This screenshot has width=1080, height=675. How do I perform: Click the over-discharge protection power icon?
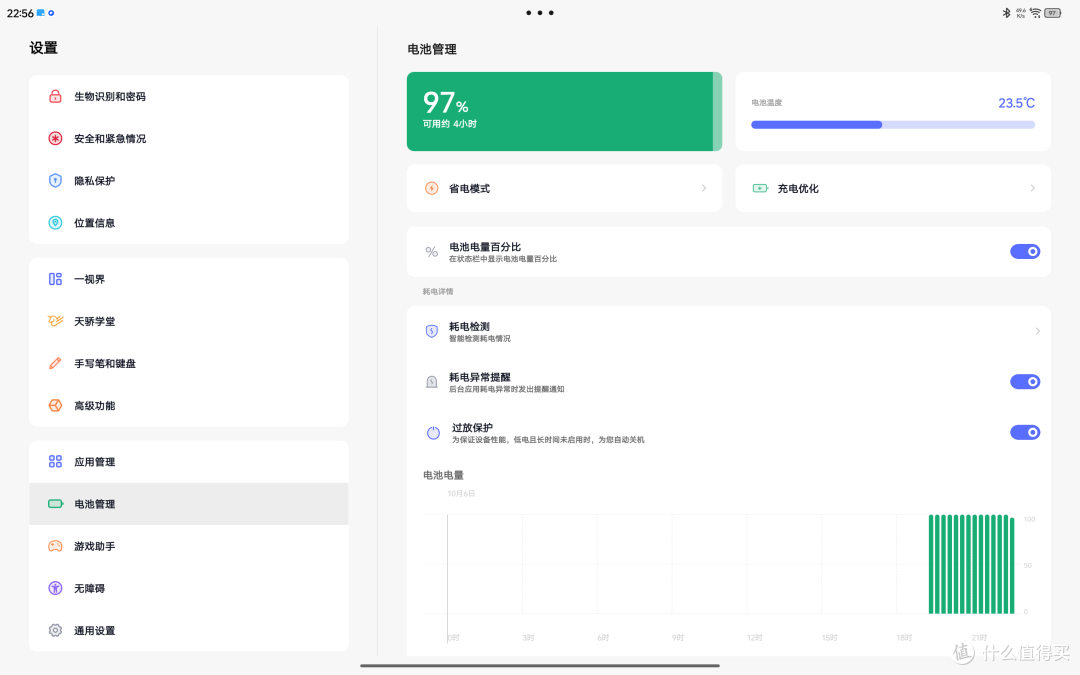(433, 433)
